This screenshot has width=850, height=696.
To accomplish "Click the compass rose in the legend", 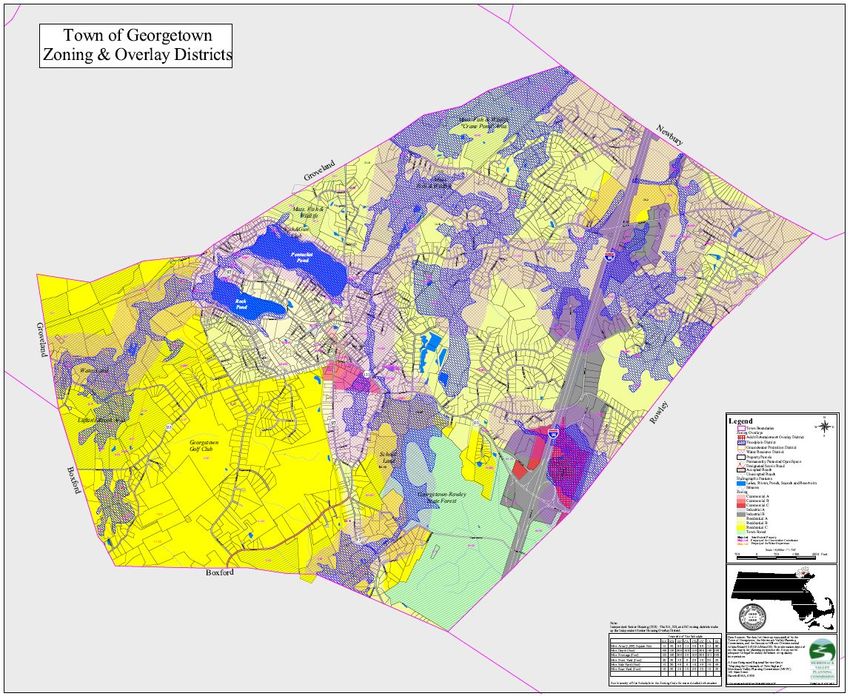I will pos(823,427).
